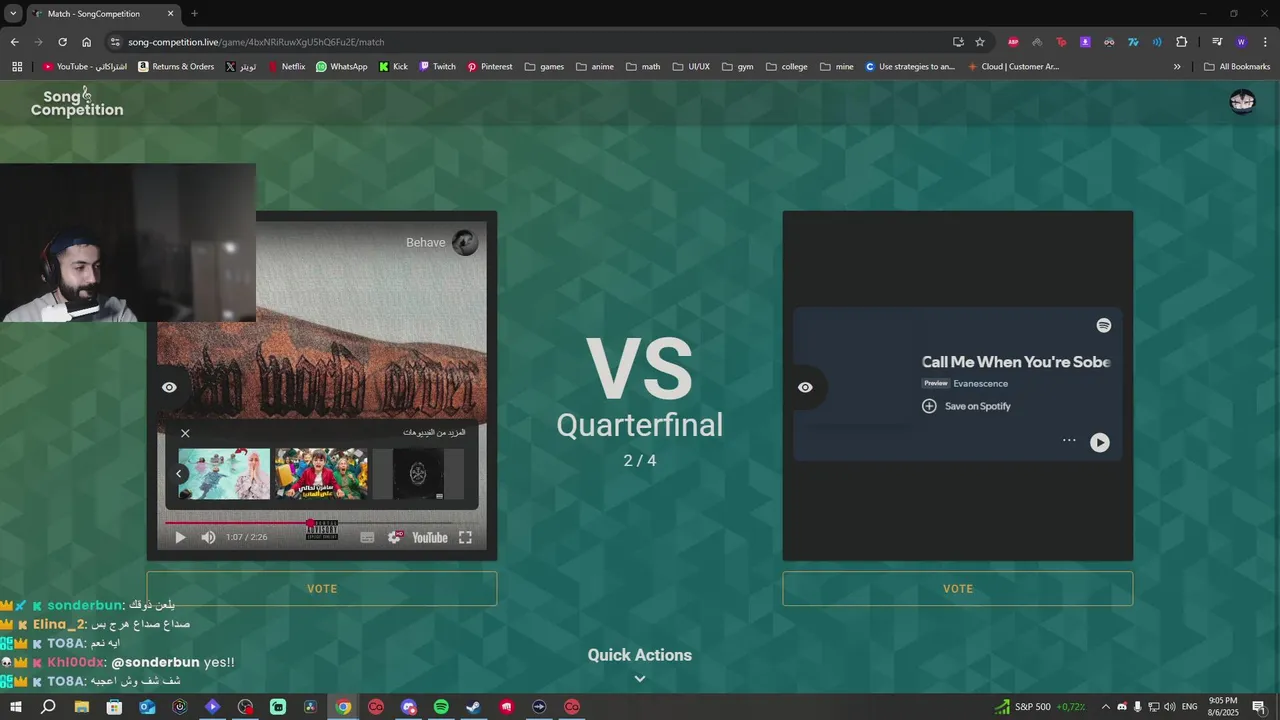The image size is (1280, 720).
Task: Close the more videos overlay
Action: pos(185,433)
